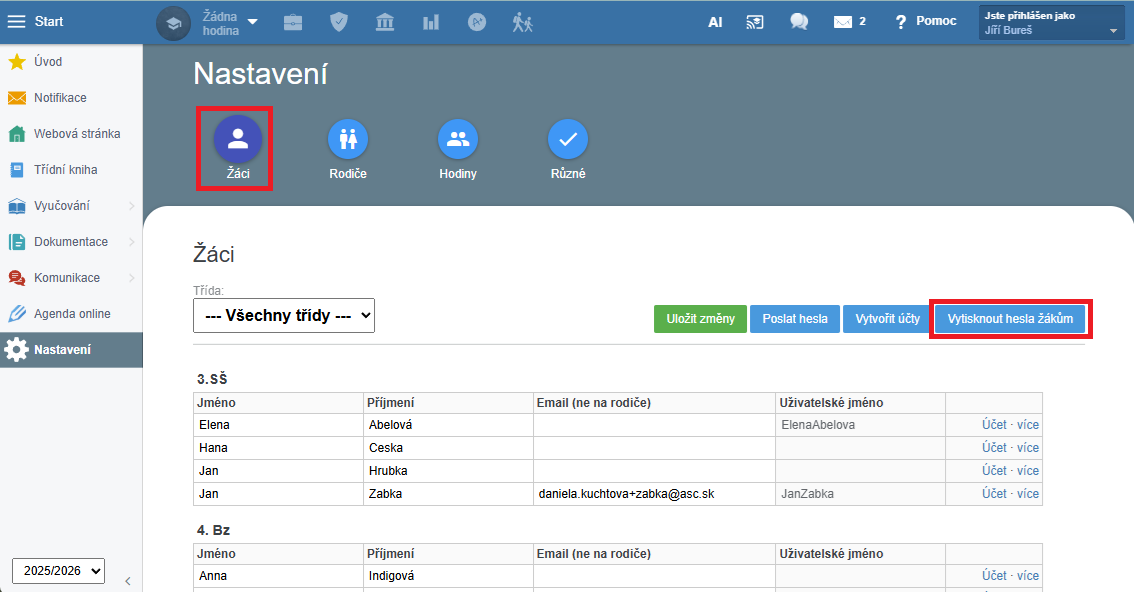Open the Třída class selector dropdown

284,315
